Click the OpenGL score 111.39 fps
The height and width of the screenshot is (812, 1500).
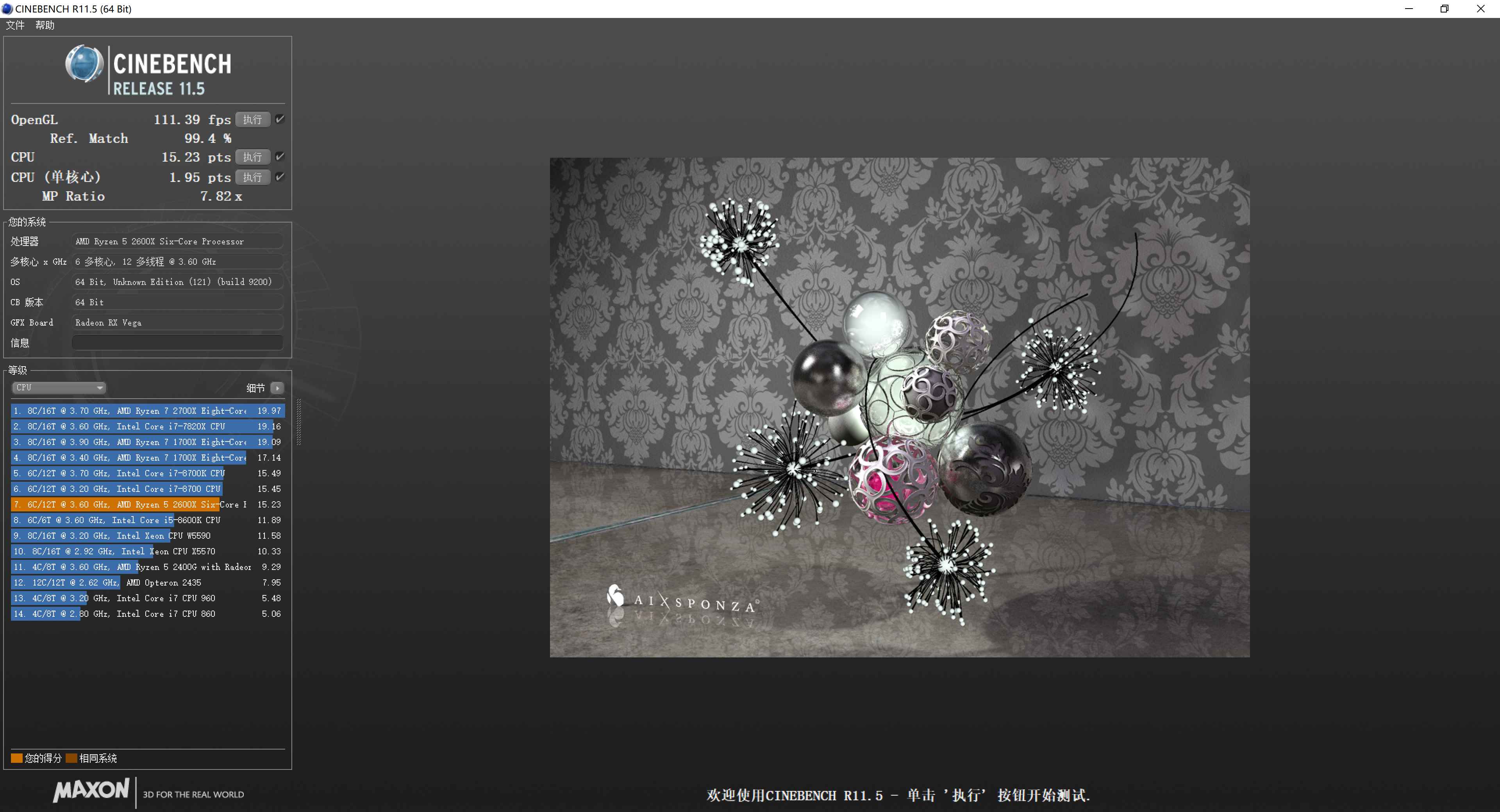[192, 119]
